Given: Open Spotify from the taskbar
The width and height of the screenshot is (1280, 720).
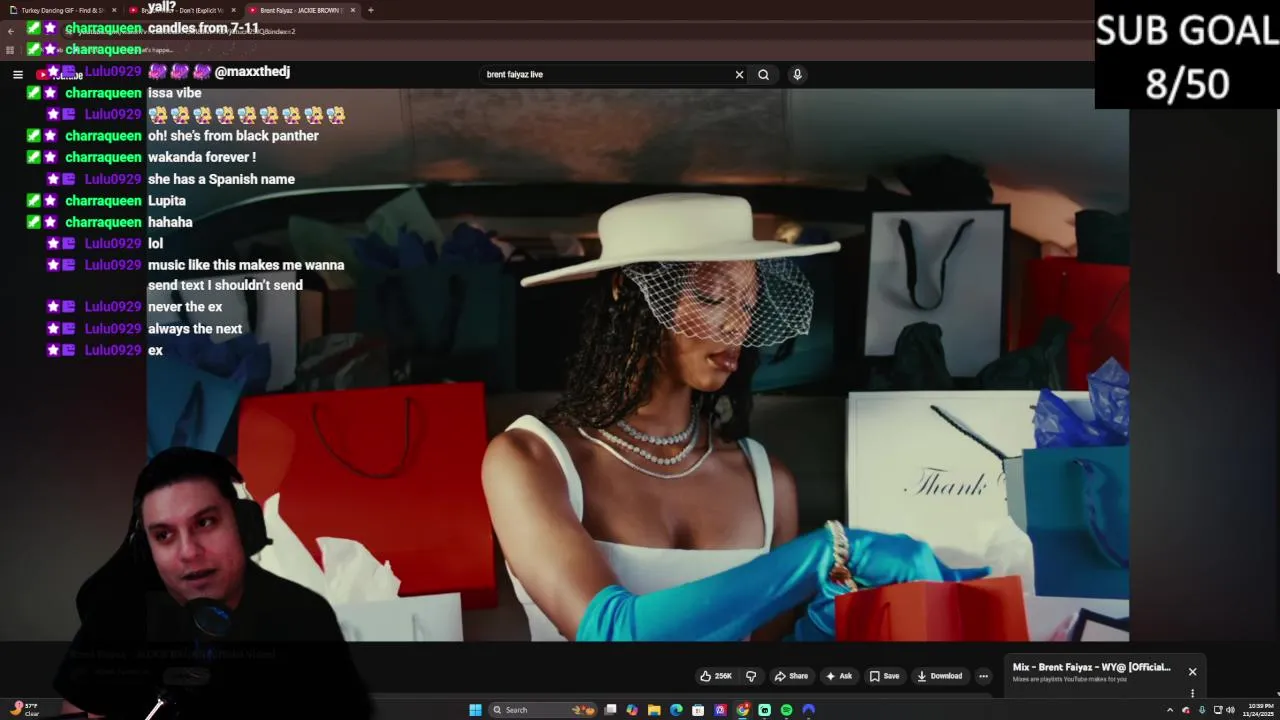Looking at the screenshot, I should 786,710.
